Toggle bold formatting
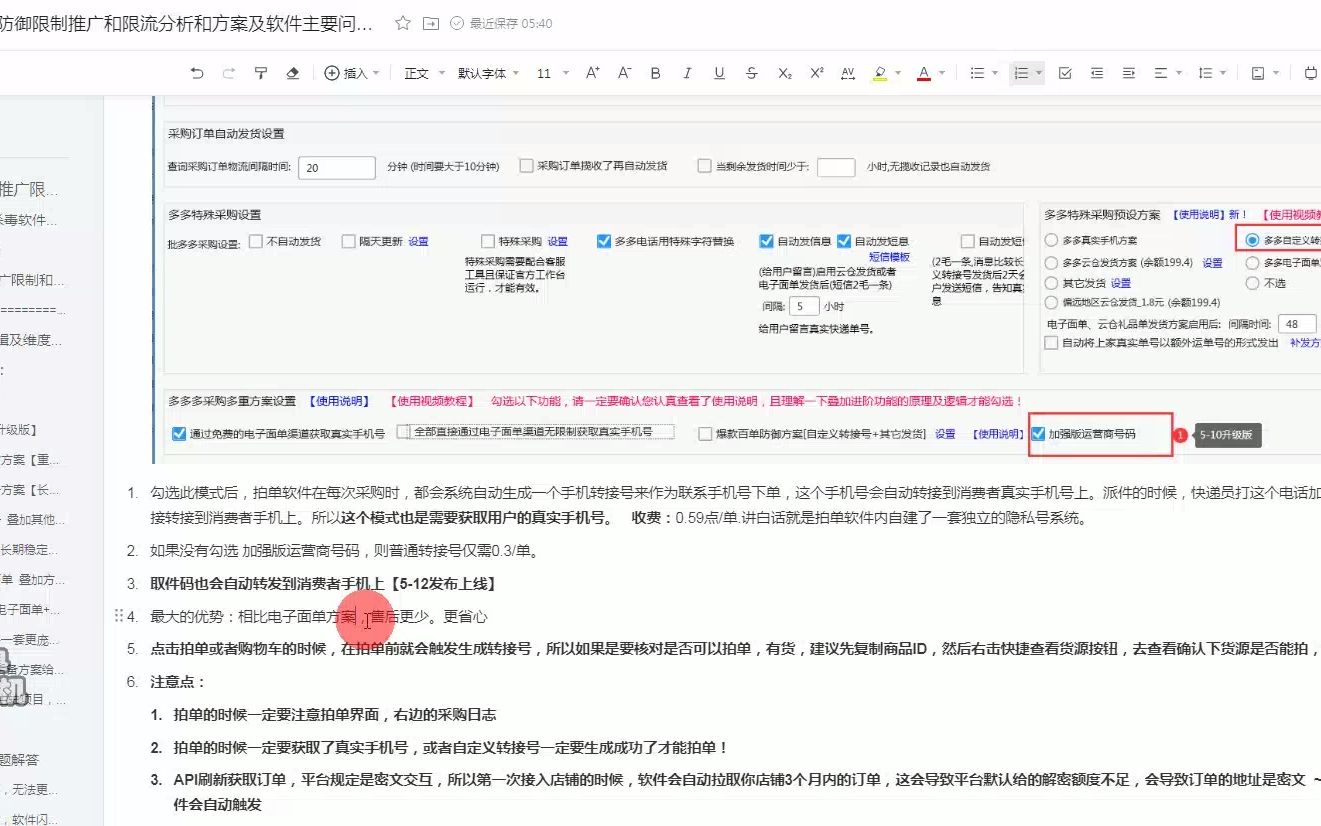The image size is (1321, 826). coord(656,73)
